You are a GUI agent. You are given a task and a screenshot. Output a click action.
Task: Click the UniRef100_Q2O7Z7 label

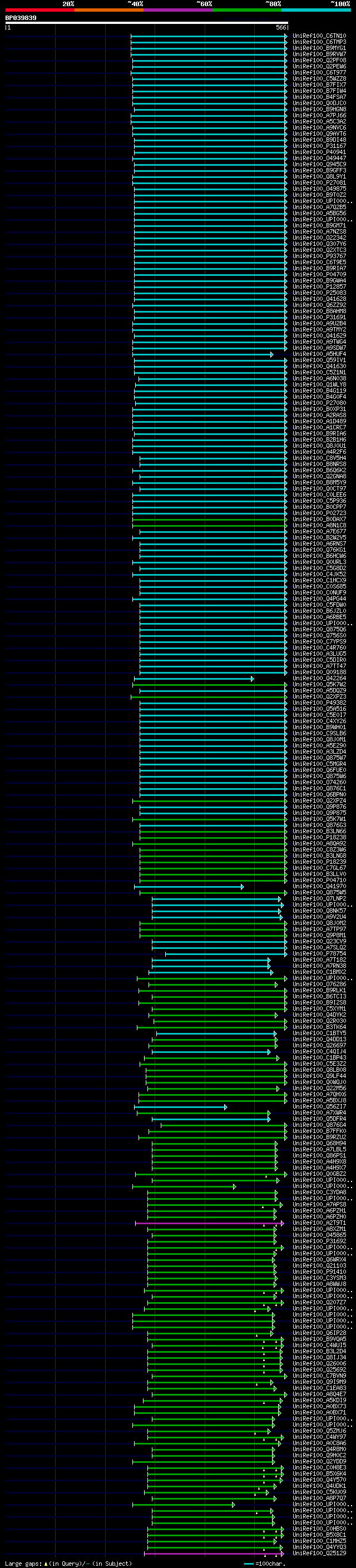[x=319, y=1302]
